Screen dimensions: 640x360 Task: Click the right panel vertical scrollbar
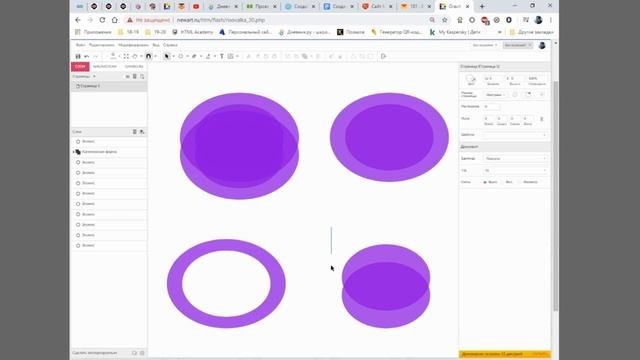click(x=556, y=196)
